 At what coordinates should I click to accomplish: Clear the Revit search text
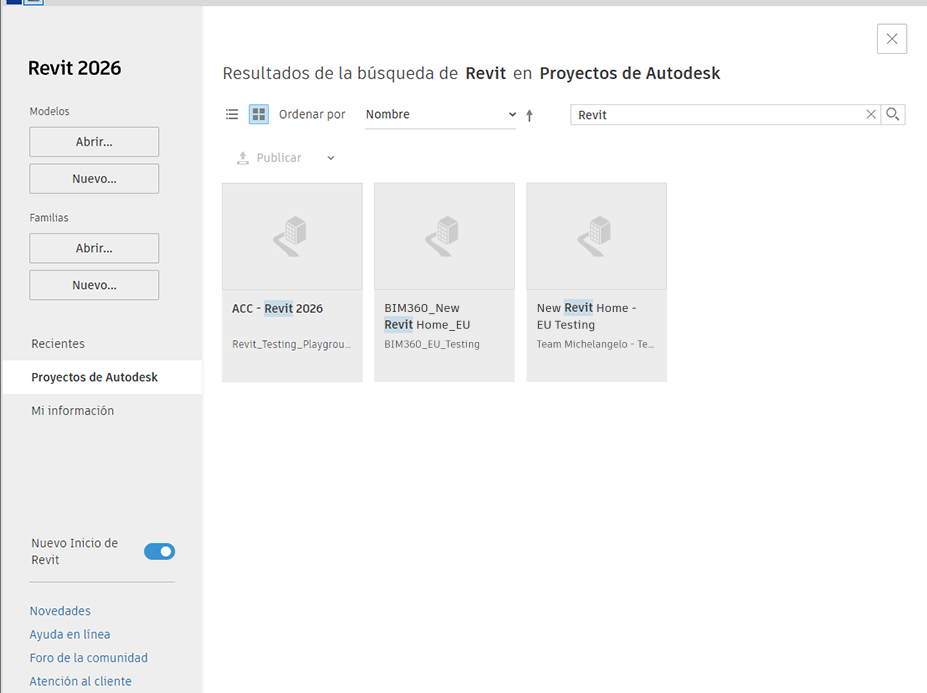(870, 115)
